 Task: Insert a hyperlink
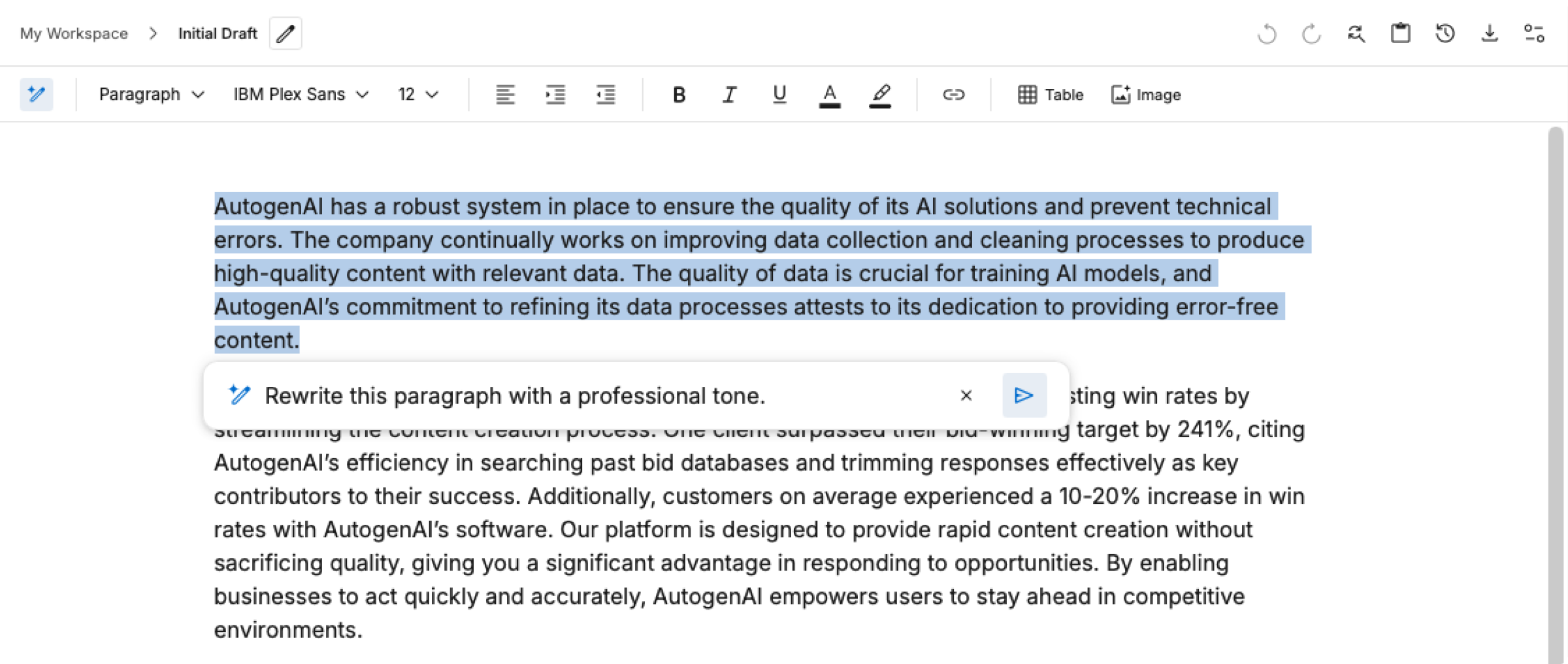click(953, 95)
